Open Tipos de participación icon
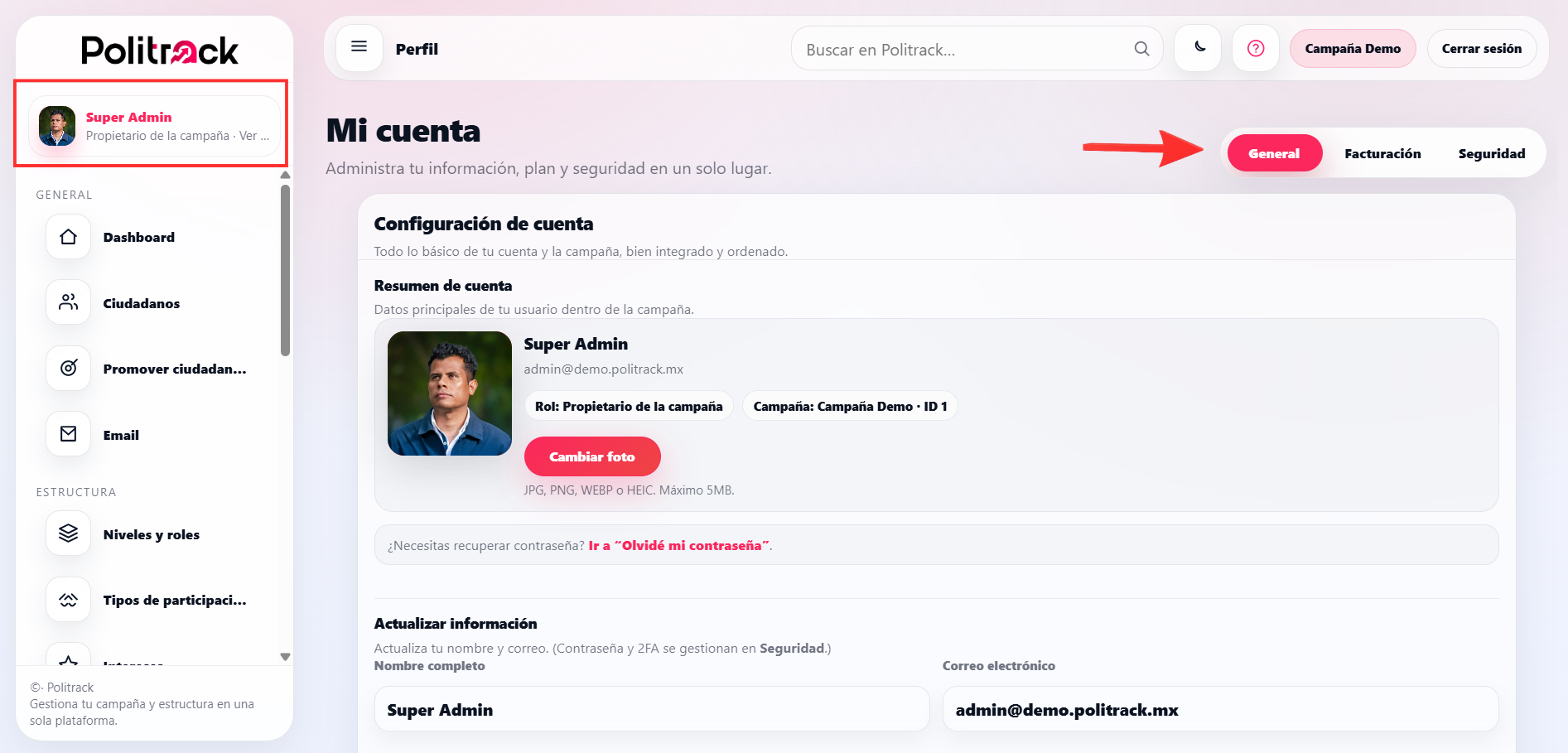The width and height of the screenshot is (1568, 753). [x=67, y=599]
